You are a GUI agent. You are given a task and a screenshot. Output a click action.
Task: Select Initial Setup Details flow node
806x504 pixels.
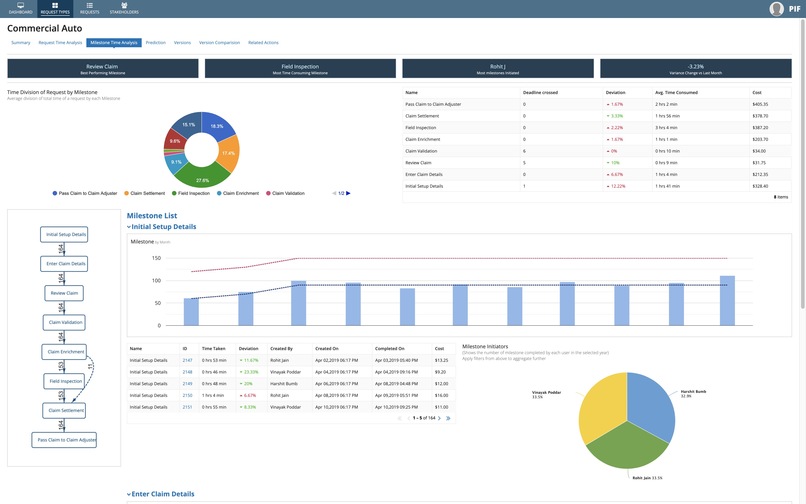pyautogui.click(x=64, y=235)
